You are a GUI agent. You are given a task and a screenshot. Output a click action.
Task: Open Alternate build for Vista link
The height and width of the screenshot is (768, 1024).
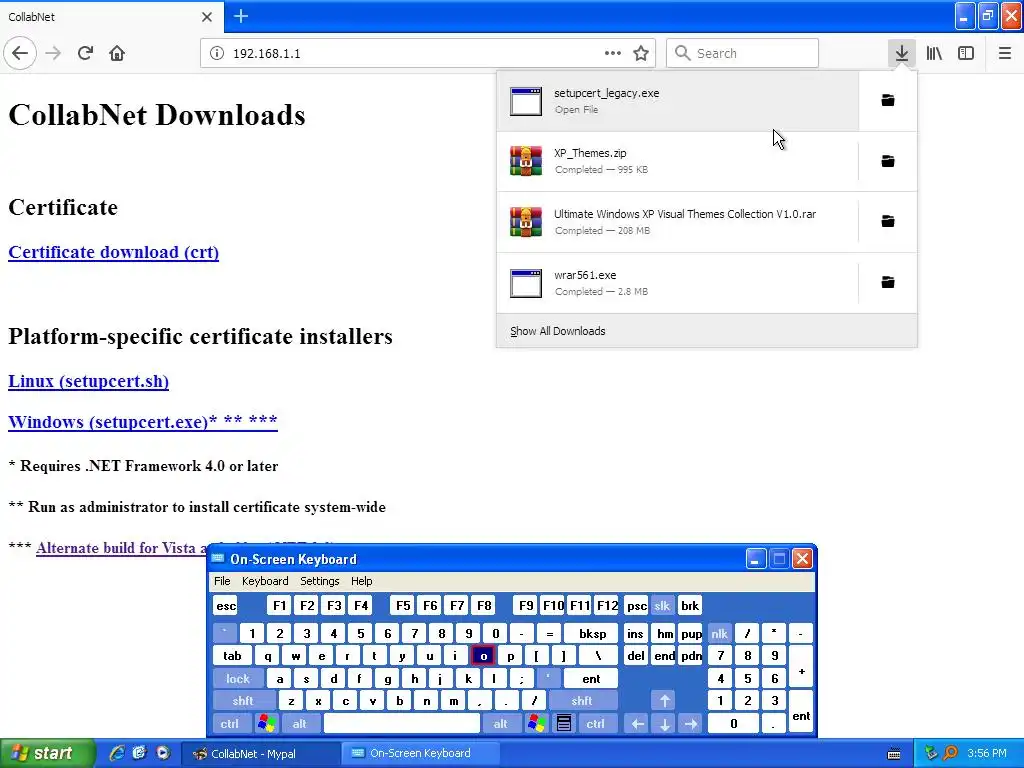(x=121, y=548)
